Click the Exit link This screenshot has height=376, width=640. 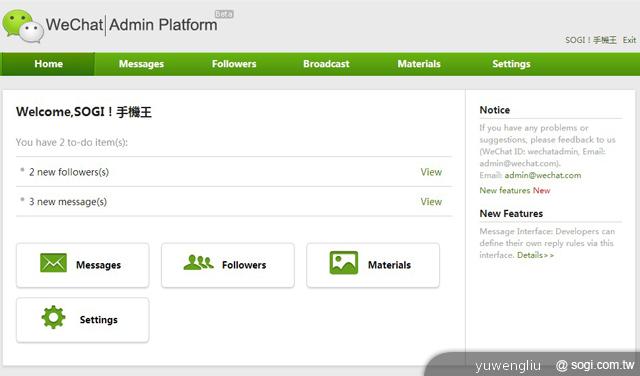coord(629,40)
